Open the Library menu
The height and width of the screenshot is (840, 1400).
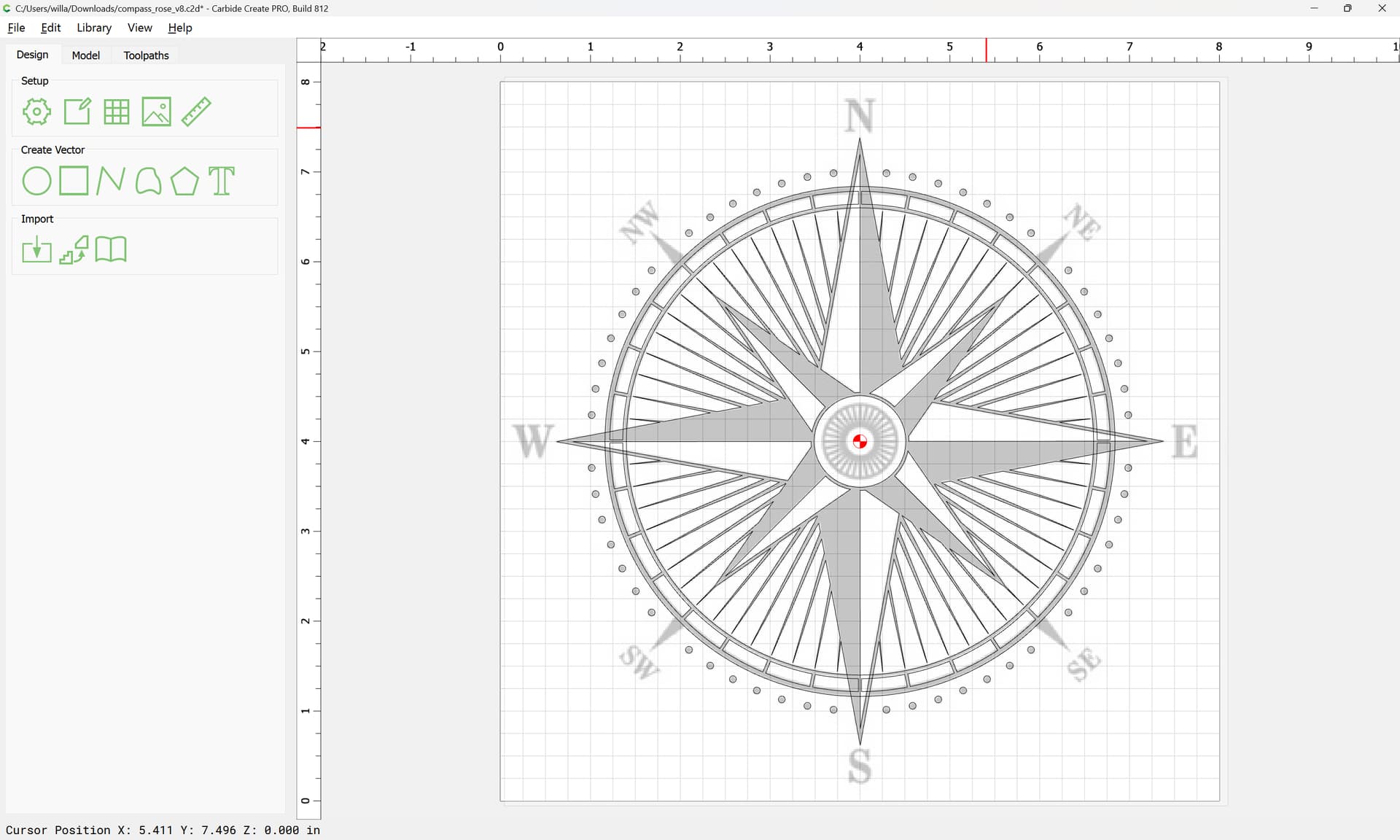point(94,28)
